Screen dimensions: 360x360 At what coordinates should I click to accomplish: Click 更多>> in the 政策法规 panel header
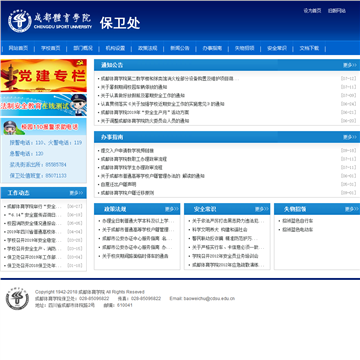click(172, 209)
